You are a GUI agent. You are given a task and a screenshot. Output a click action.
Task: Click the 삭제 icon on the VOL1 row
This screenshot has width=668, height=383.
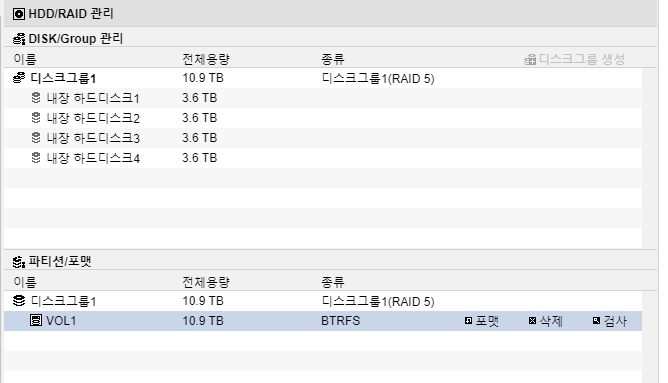[x=533, y=320]
